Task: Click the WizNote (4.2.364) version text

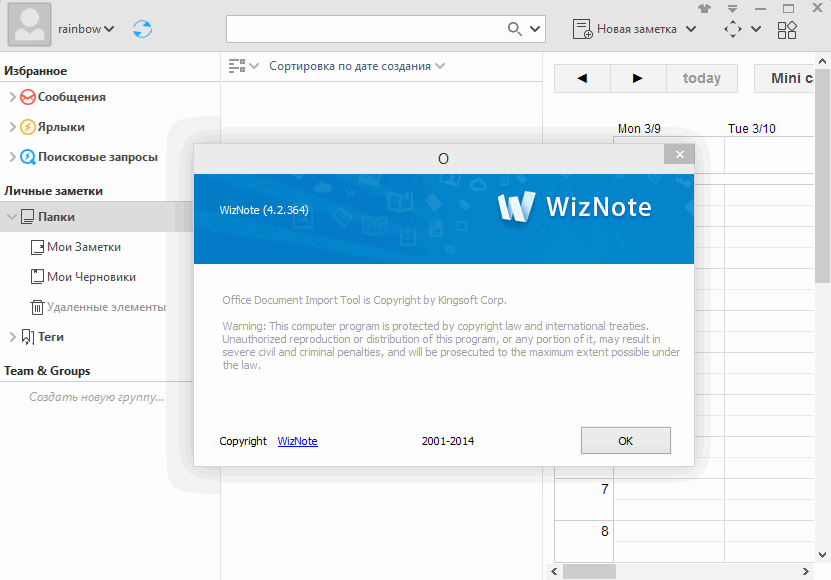Action: 264,210
